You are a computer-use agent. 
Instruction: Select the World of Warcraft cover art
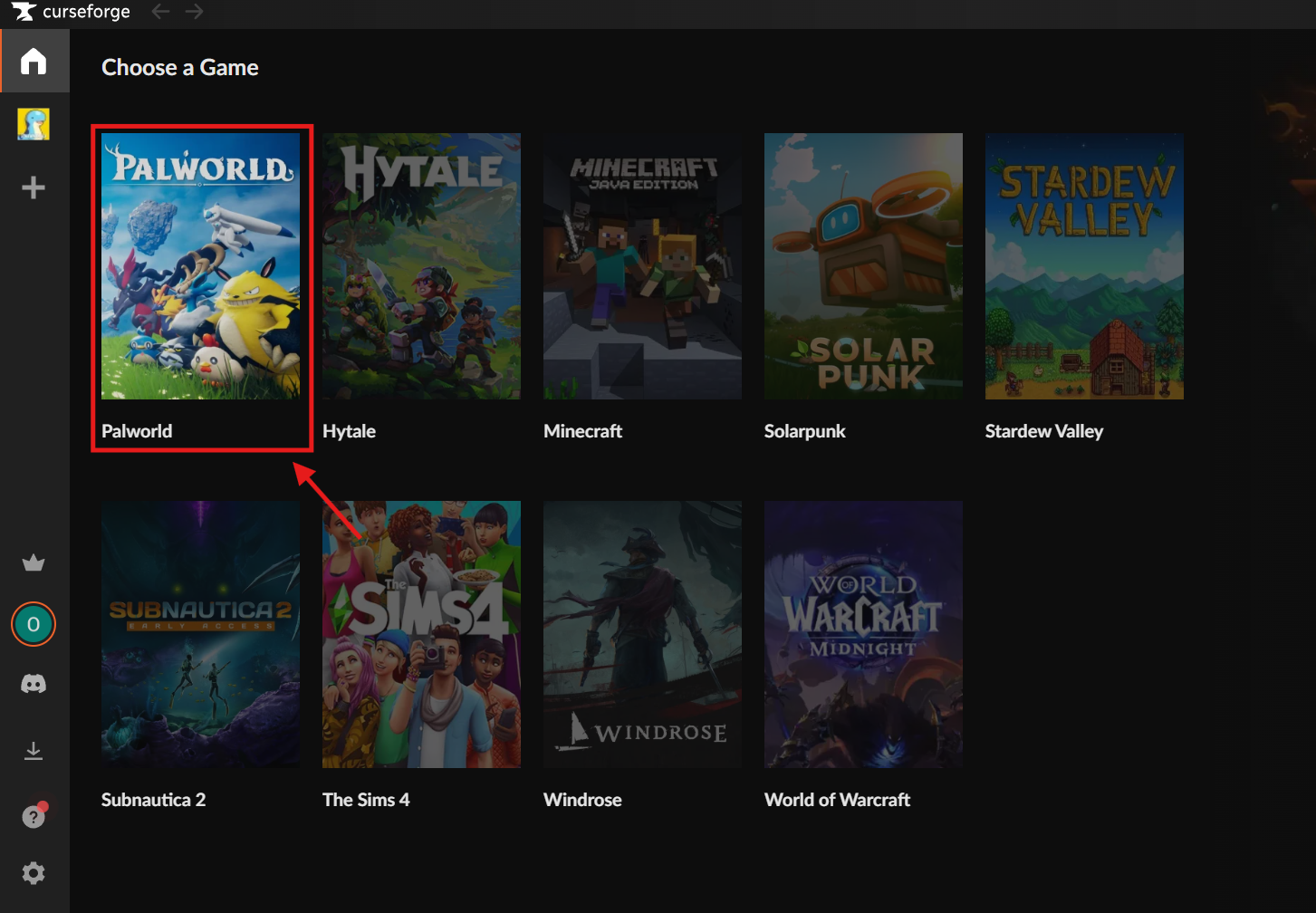(x=863, y=634)
